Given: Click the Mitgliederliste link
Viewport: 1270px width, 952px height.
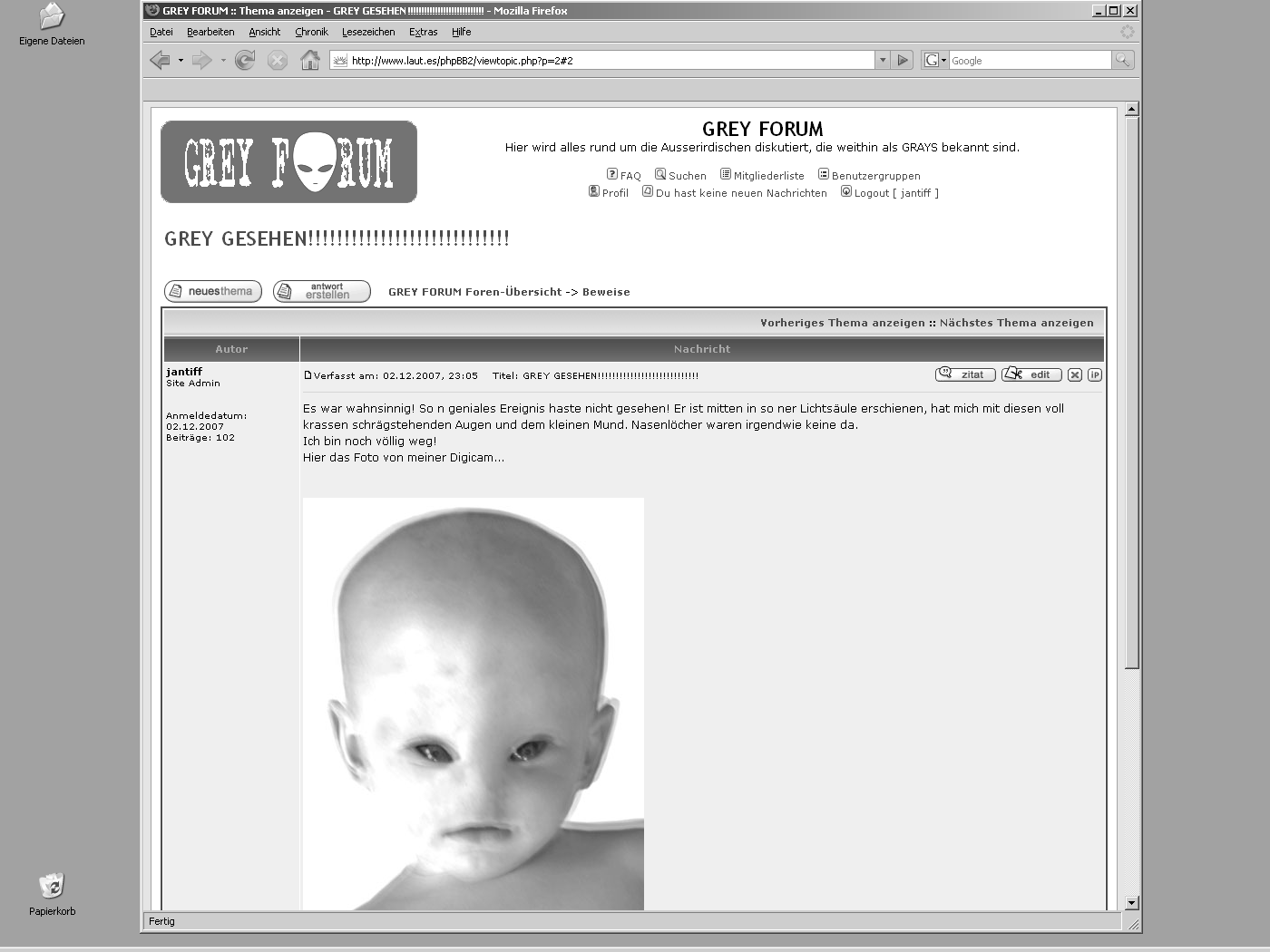Looking at the screenshot, I should pyautogui.click(x=768, y=176).
